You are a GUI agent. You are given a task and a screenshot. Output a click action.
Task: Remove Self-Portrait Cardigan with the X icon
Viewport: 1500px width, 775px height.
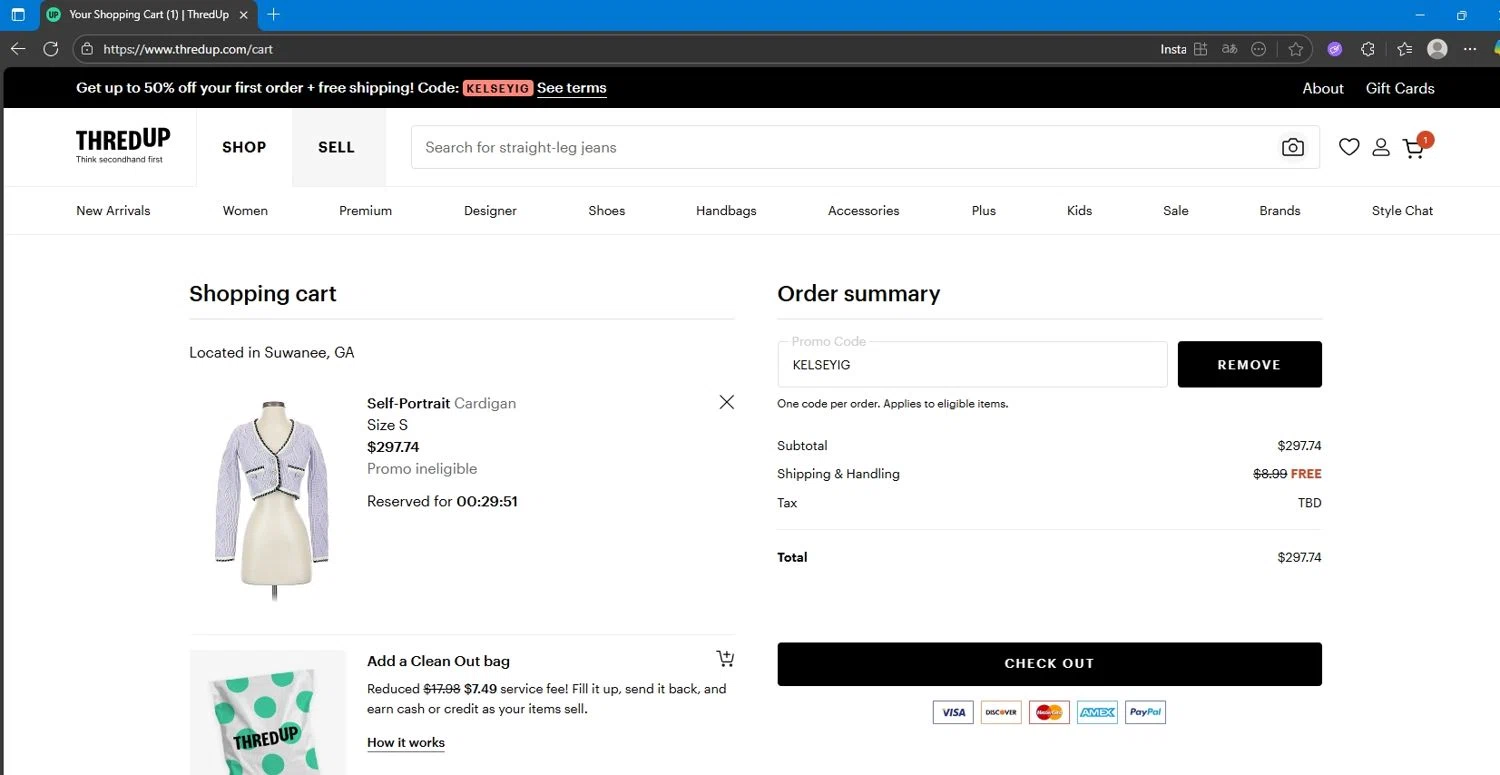[x=727, y=402]
